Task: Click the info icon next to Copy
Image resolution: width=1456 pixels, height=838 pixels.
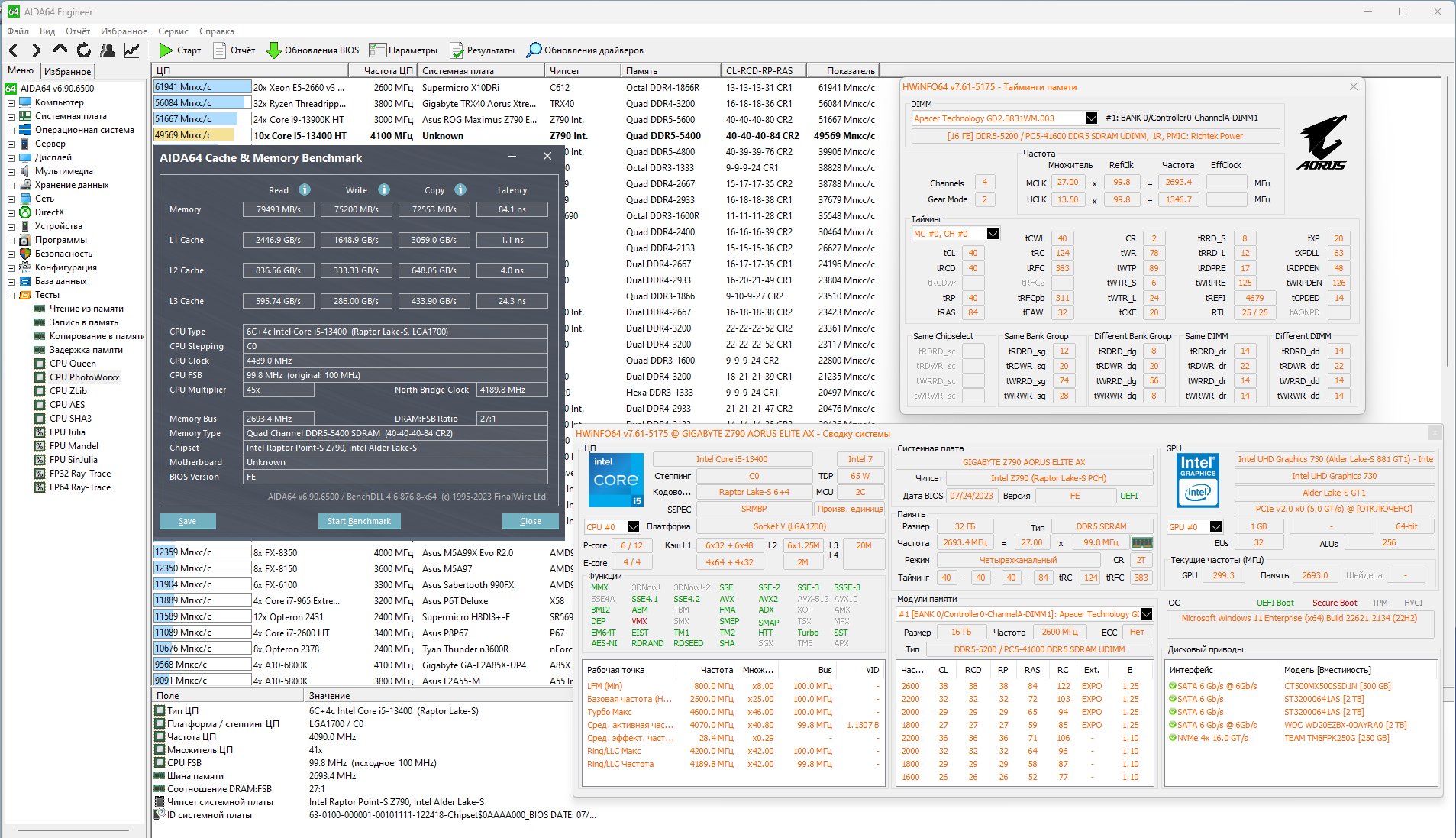Action: (460, 189)
